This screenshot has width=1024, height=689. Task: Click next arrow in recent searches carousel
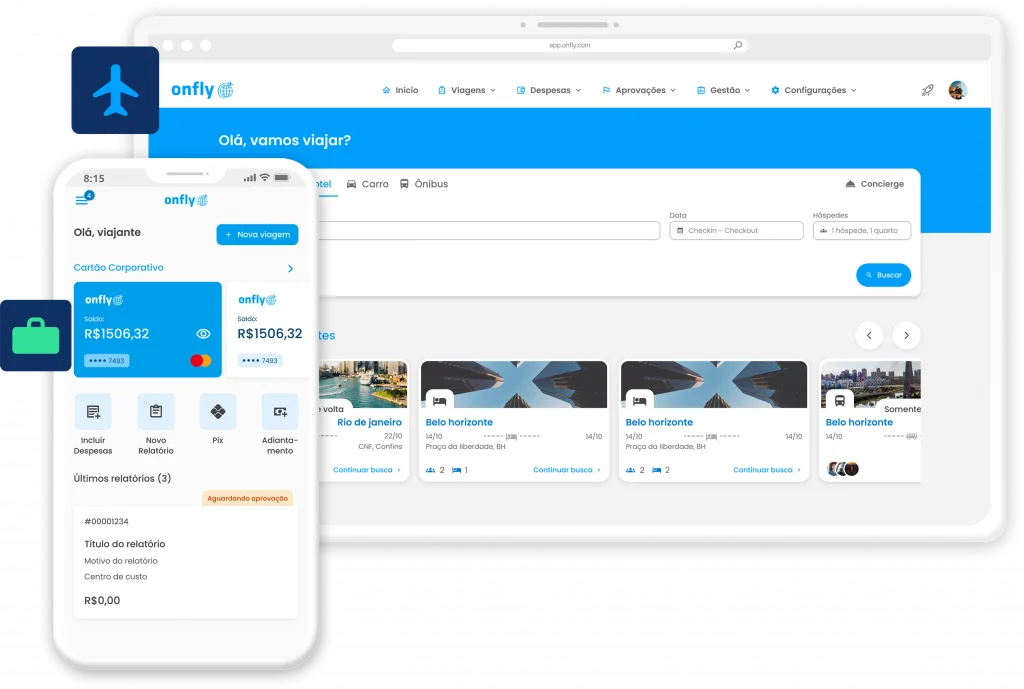[906, 335]
